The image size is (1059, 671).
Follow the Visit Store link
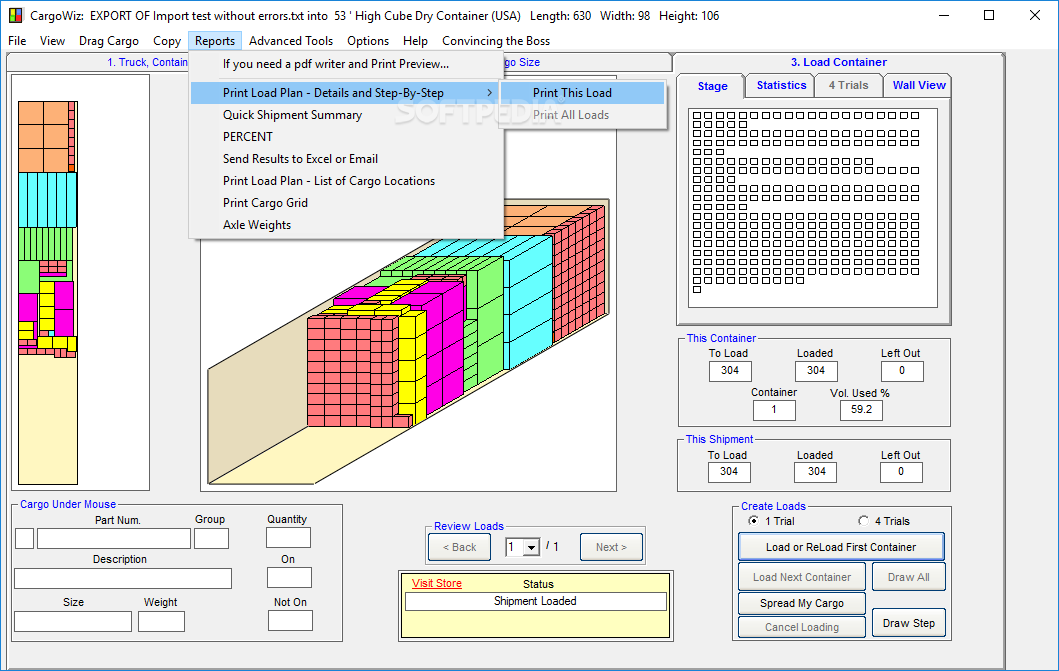437,583
